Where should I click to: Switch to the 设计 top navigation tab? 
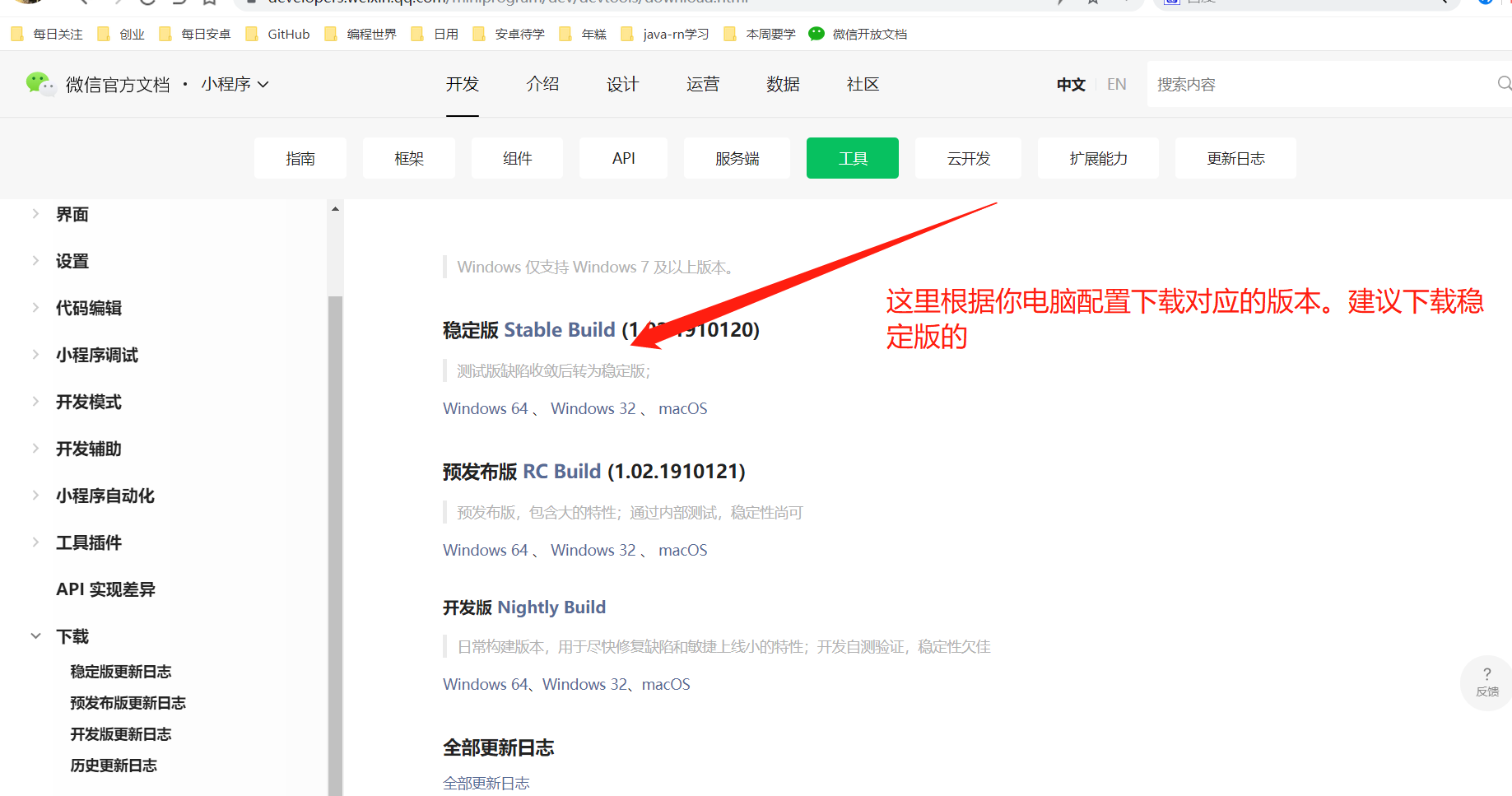pyautogui.click(x=623, y=84)
